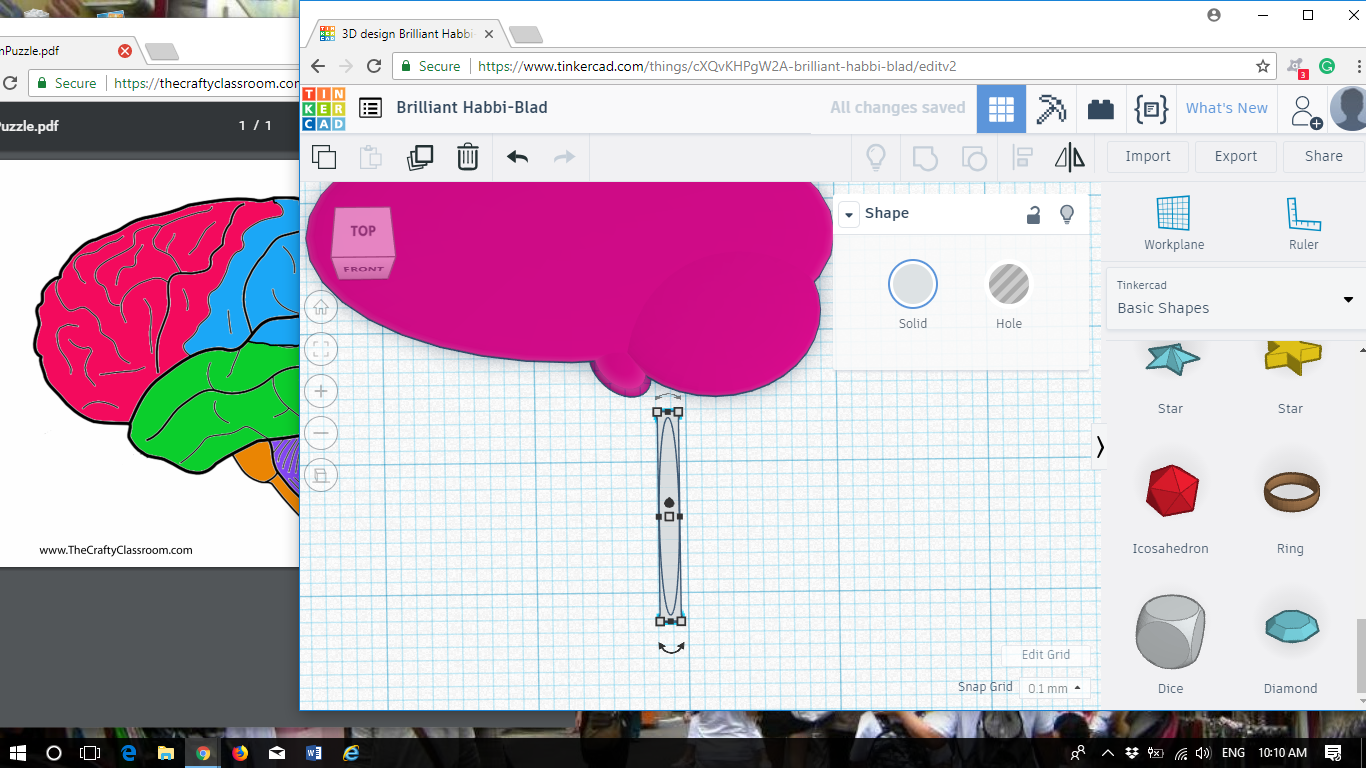This screenshot has width=1366, height=768.
Task: Delete the selected shape with the trash icon
Action: pos(468,157)
